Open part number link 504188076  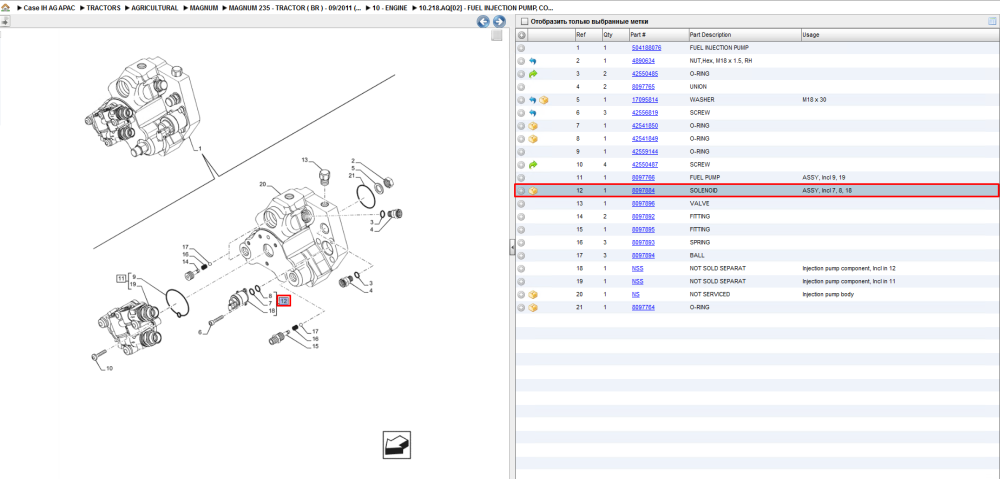click(646, 48)
